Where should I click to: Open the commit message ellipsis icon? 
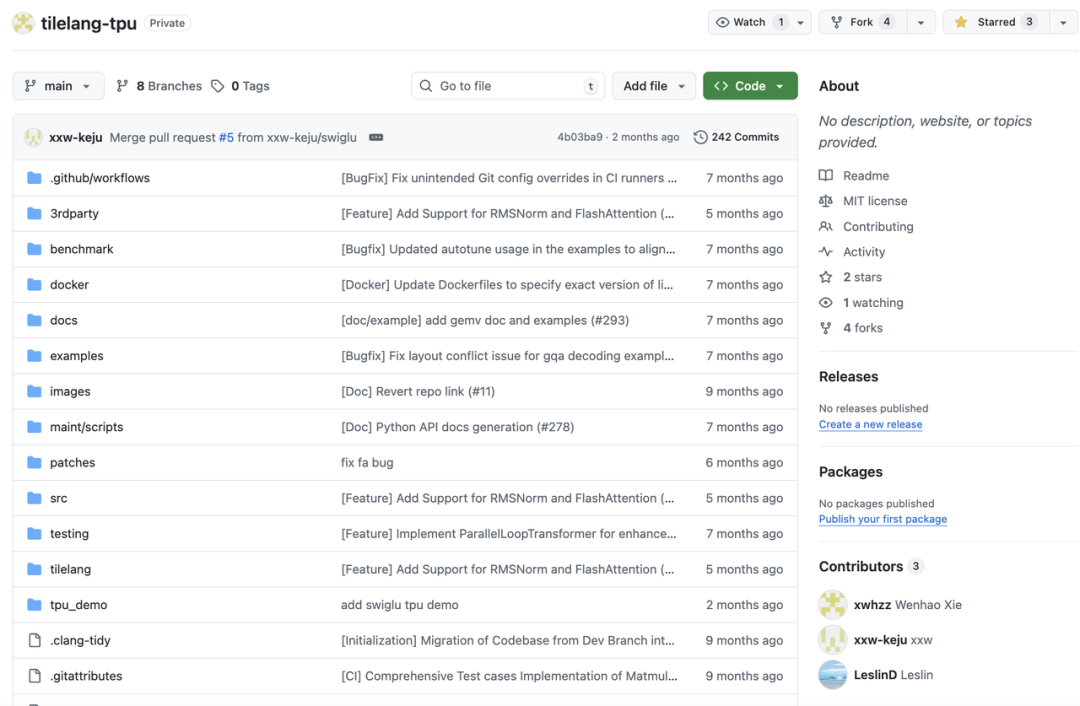pyautogui.click(x=376, y=137)
